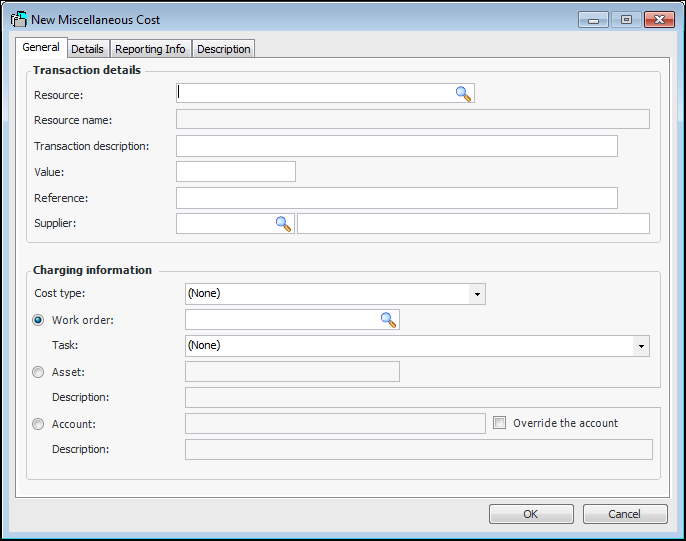Select the Asset radio button
686x541 pixels.
click(x=38, y=372)
